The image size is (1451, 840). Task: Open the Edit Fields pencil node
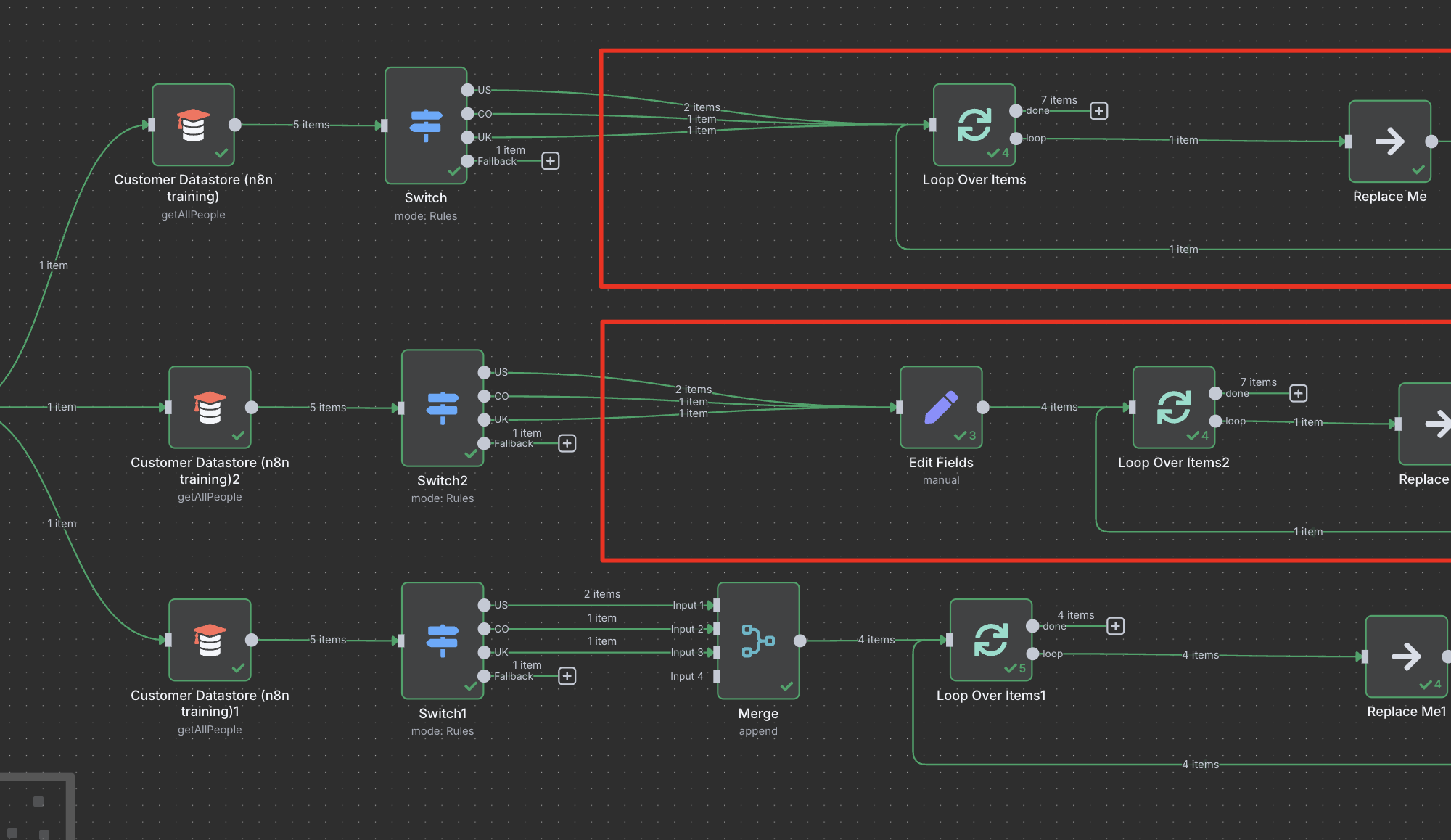[x=941, y=407]
